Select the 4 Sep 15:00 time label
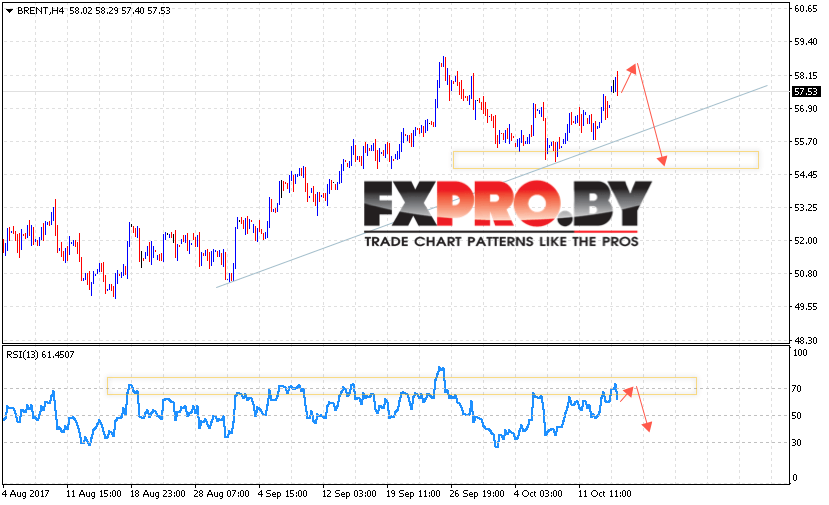Viewport: 829px width, 505px height. pyautogui.click(x=283, y=494)
